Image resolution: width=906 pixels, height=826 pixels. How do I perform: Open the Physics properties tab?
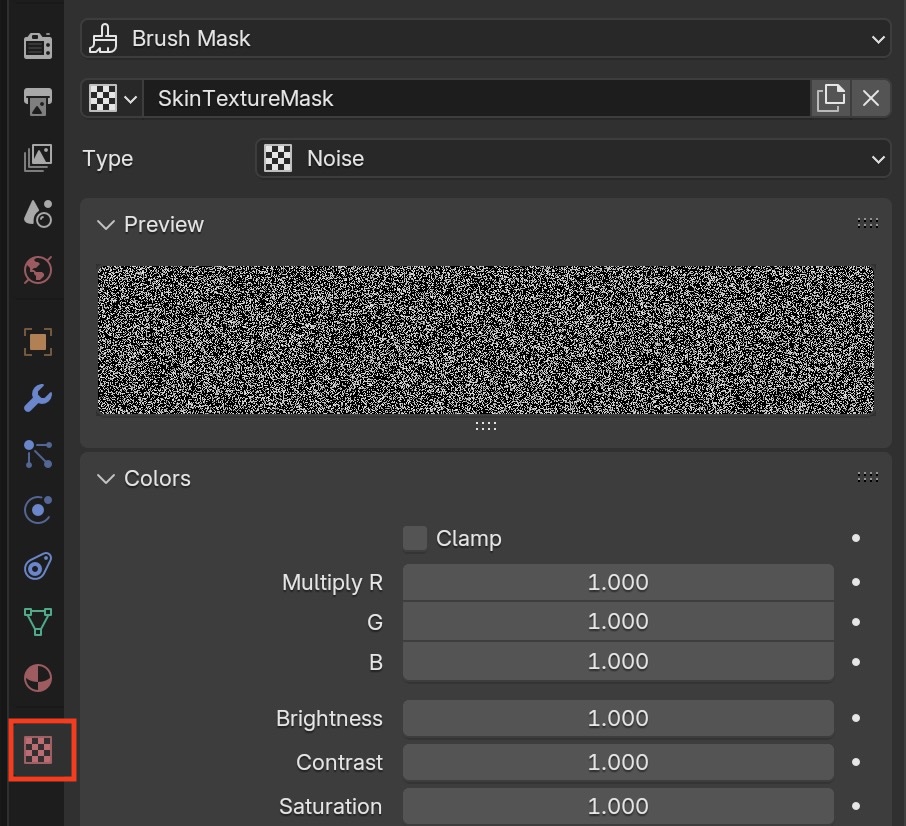38,510
